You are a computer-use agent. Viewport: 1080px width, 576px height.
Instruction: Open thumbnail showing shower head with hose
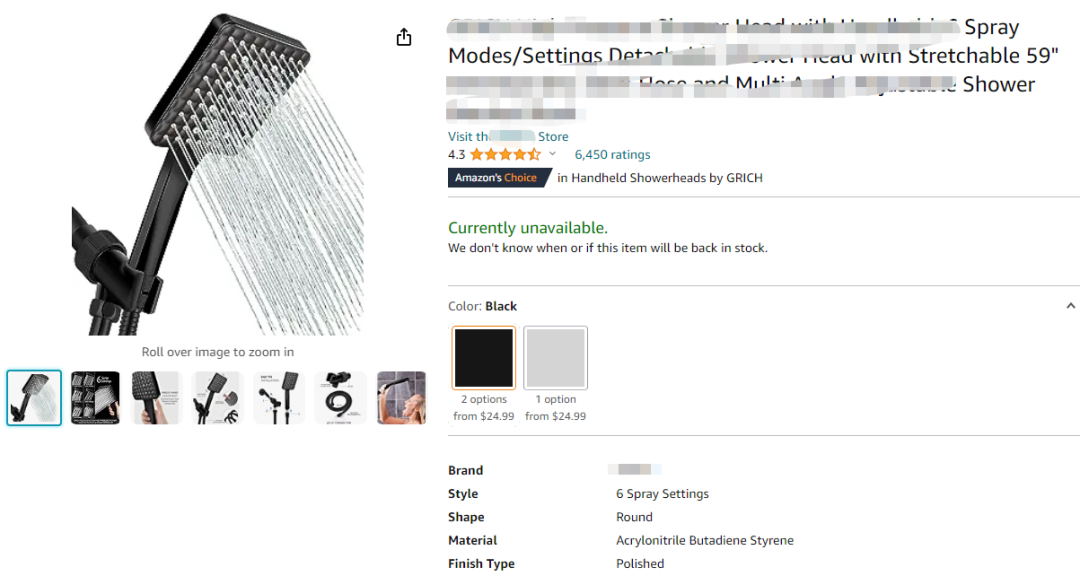(x=217, y=398)
